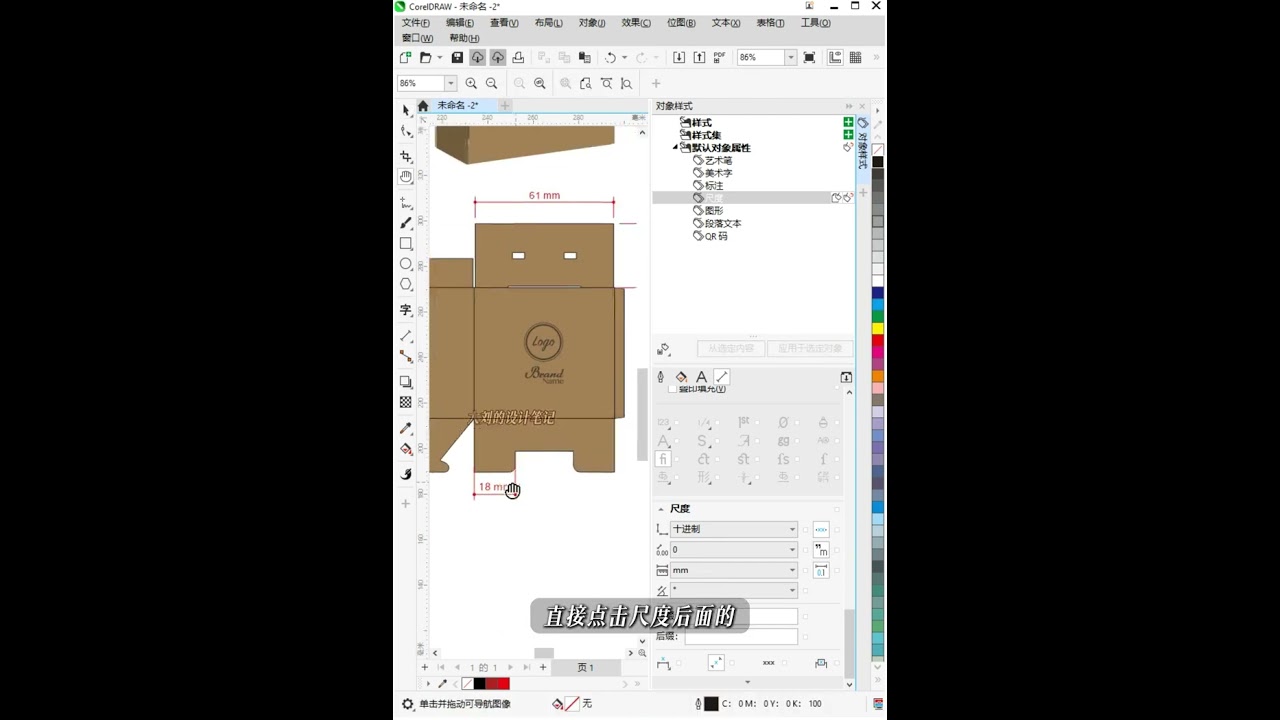Open the angle units dropdown showing °
This screenshot has width=1280, height=720.
pos(734,591)
